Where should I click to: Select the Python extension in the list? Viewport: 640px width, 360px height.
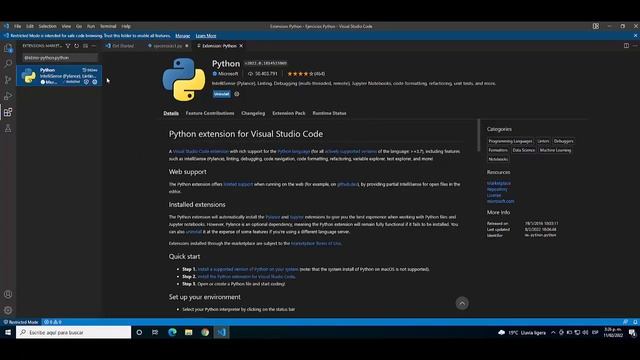point(59,76)
